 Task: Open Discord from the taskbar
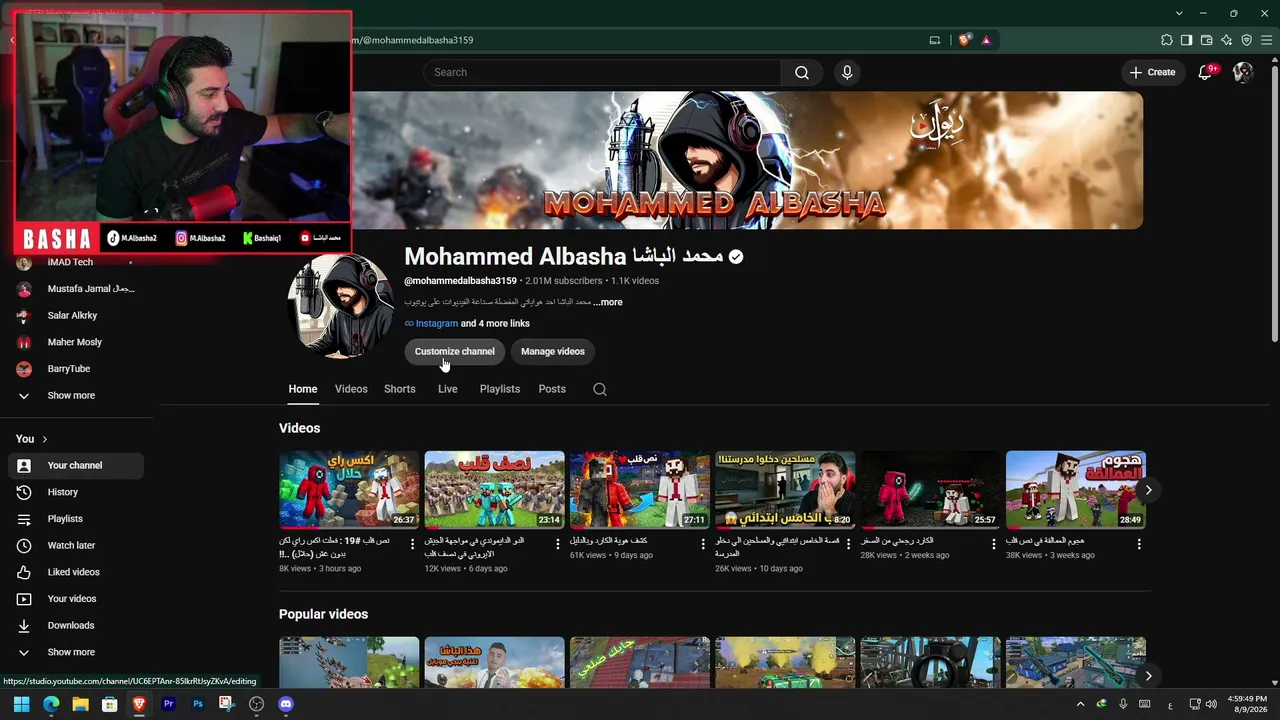click(x=286, y=704)
